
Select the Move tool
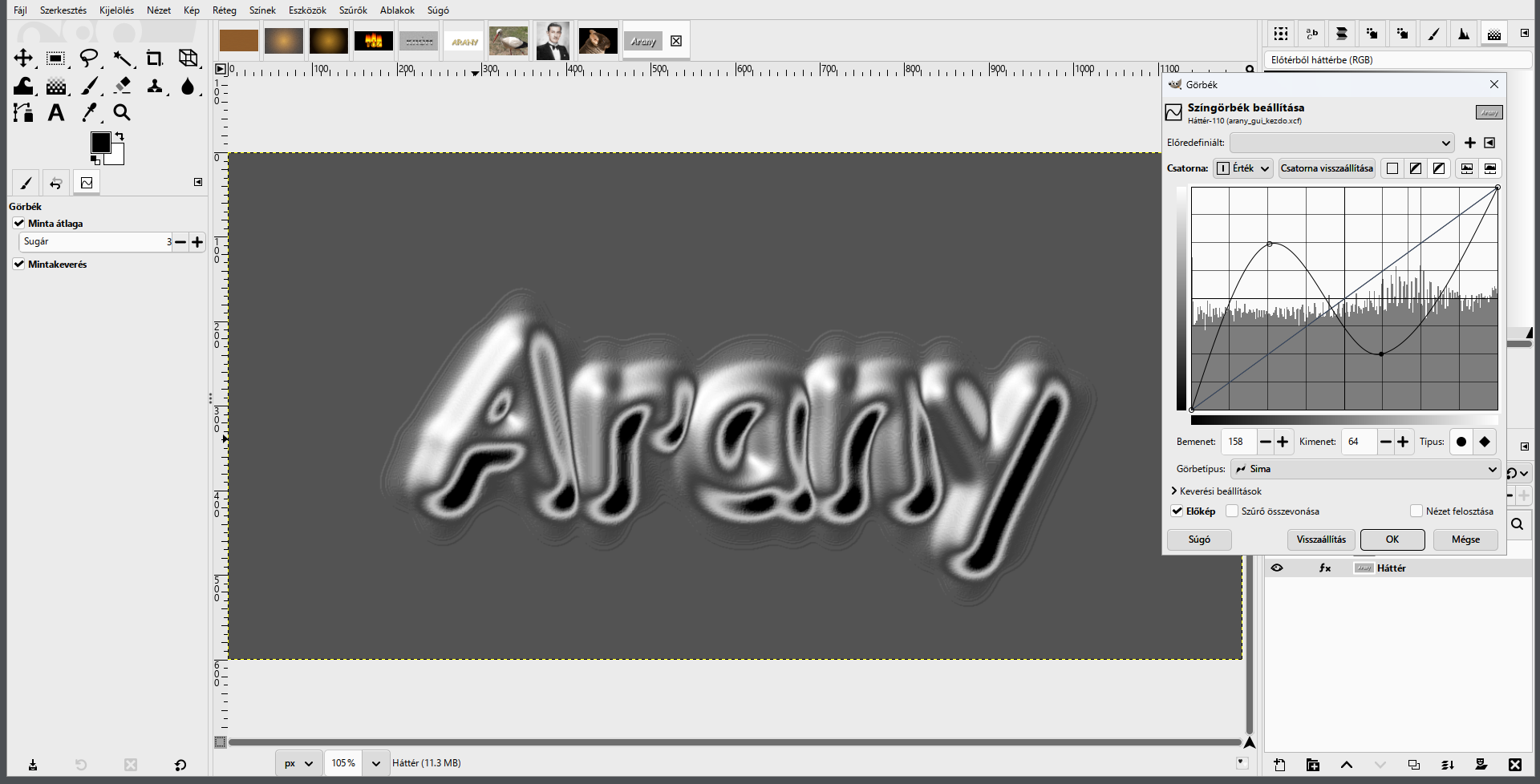[x=23, y=59]
